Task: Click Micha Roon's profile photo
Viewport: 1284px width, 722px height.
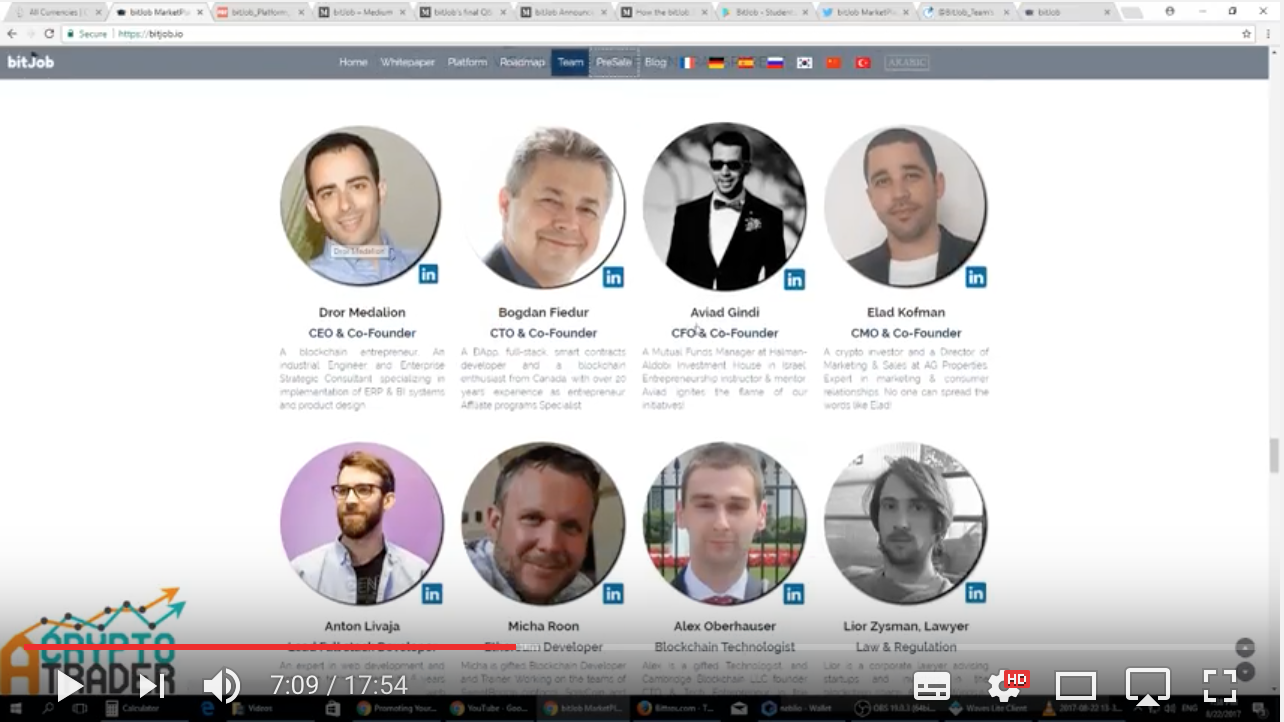Action: tap(543, 524)
